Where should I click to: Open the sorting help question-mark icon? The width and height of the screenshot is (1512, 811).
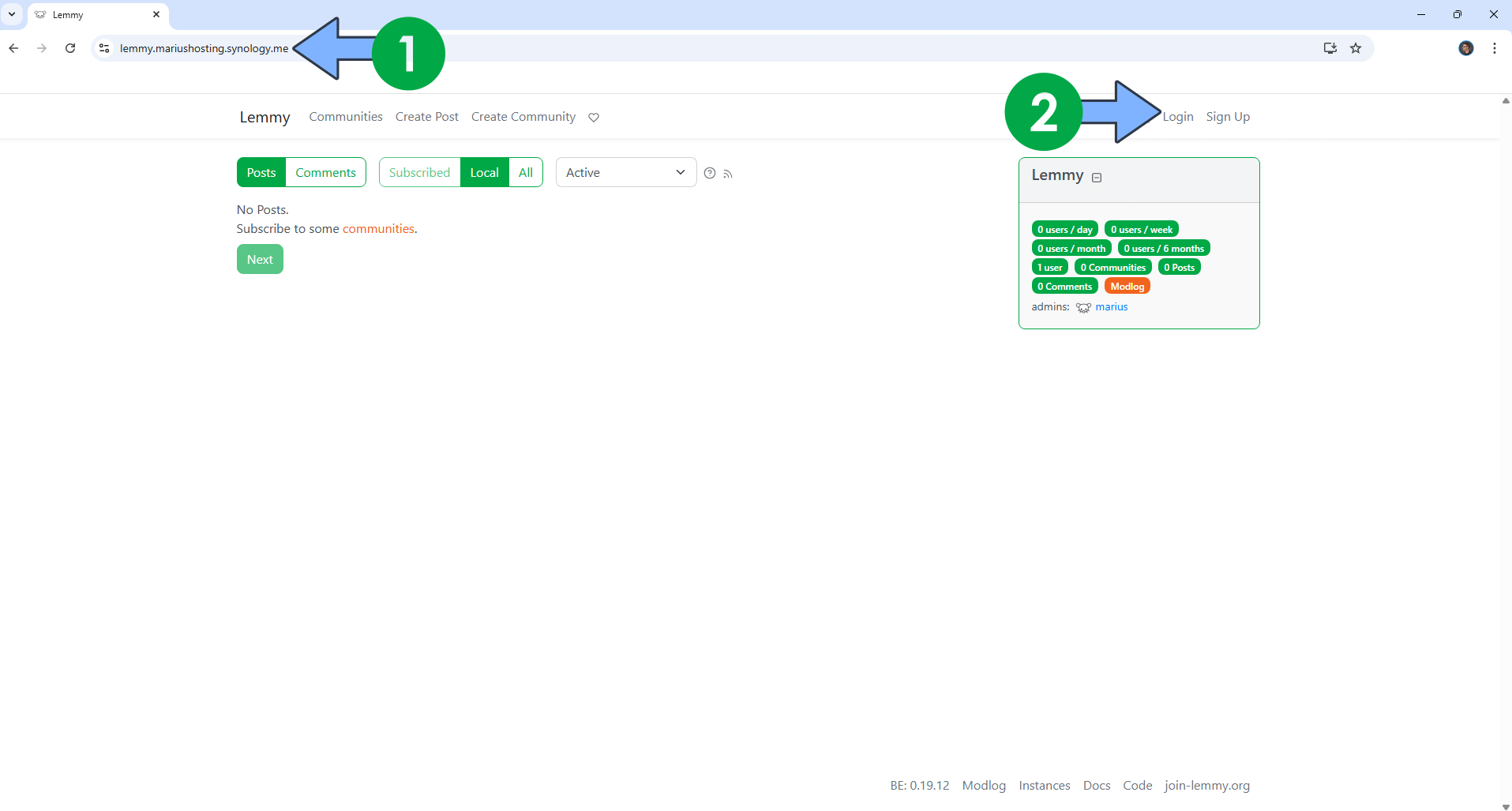tap(710, 173)
